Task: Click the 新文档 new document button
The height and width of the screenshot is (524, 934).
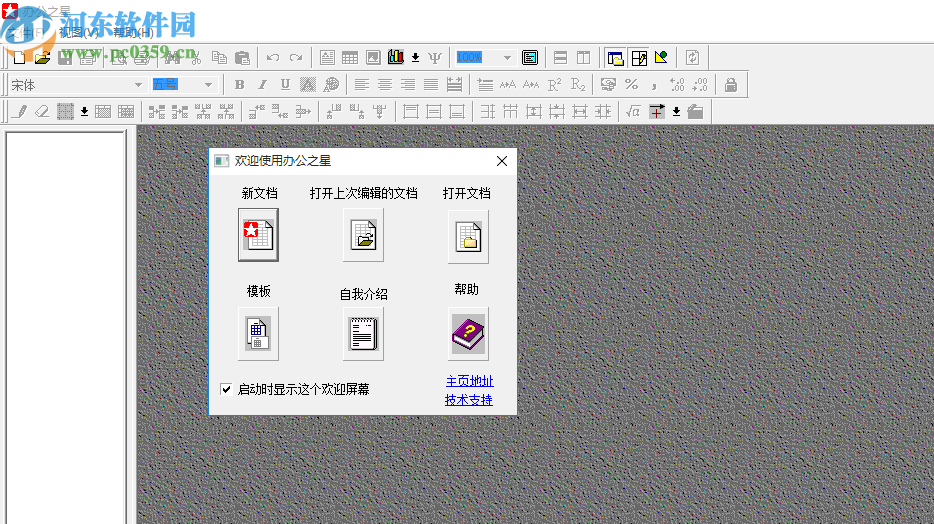Action: point(259,235)
